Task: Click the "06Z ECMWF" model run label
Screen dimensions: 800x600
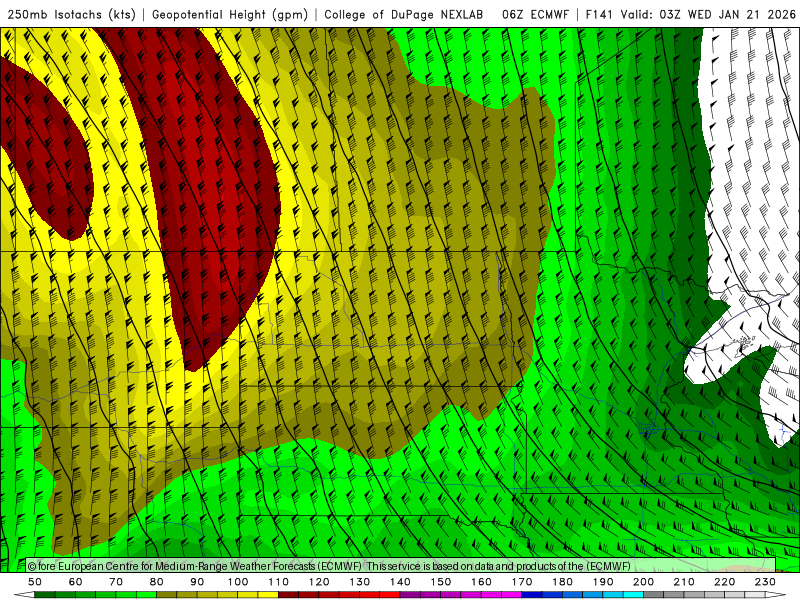Action: tap(535, 15)
